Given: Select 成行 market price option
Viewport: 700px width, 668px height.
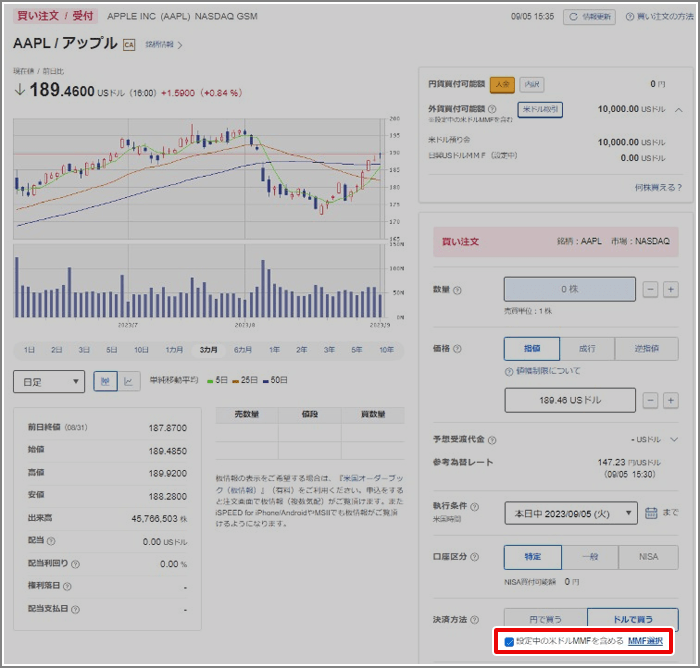Looking at the screenshot, I should coord(587,349).
